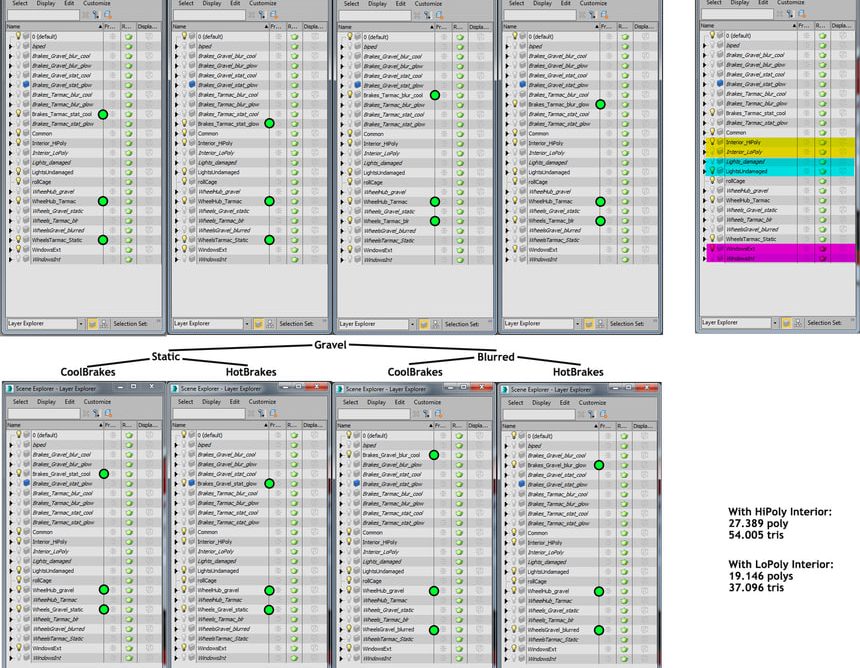Expand the biped layer in bottom-left panel
Viewport: 860px width, 668px height.
pyautogui.click(x=9, y=444)
